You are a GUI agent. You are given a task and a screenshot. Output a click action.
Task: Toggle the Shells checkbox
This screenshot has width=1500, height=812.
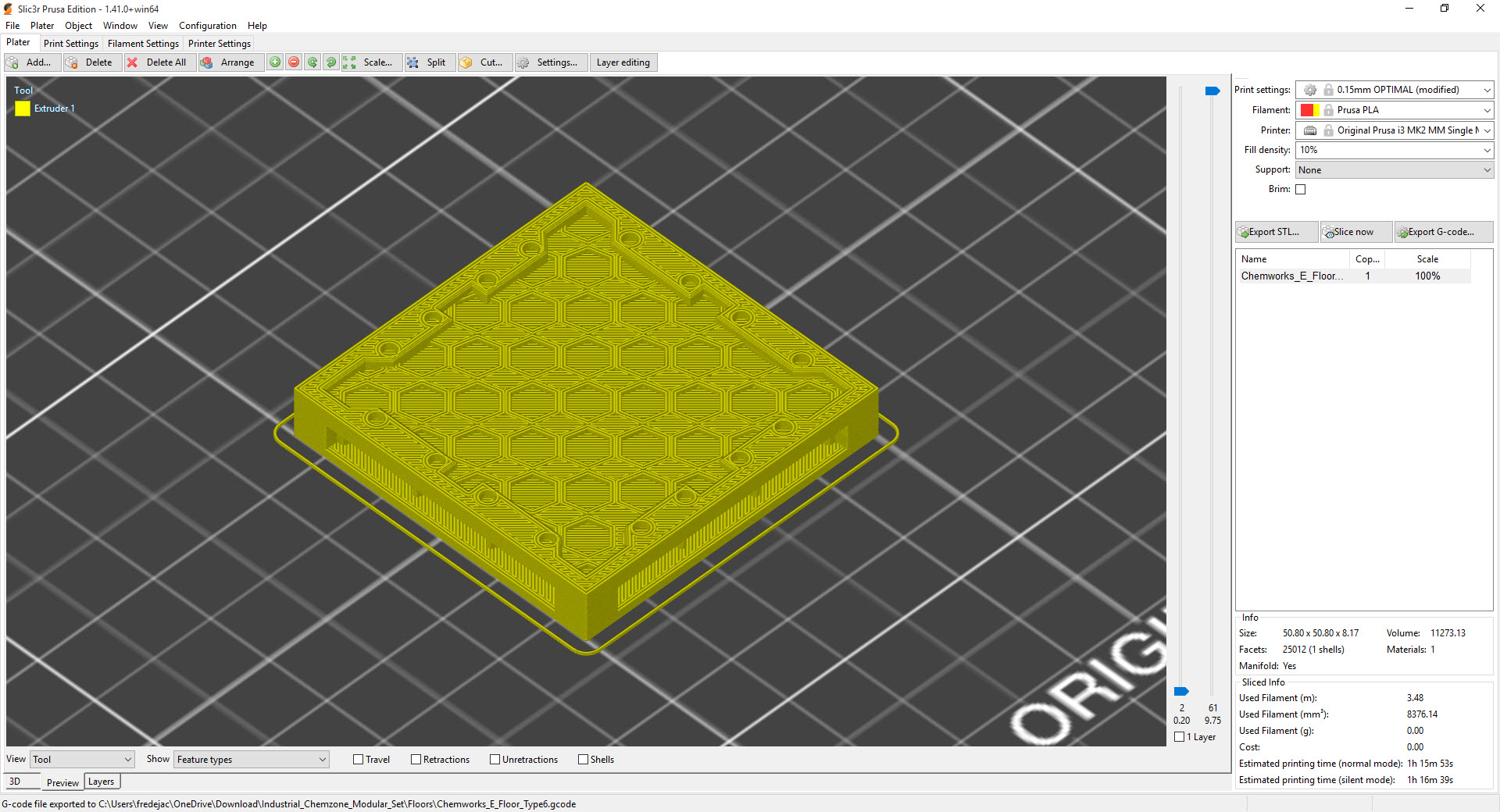pos(584,760)
